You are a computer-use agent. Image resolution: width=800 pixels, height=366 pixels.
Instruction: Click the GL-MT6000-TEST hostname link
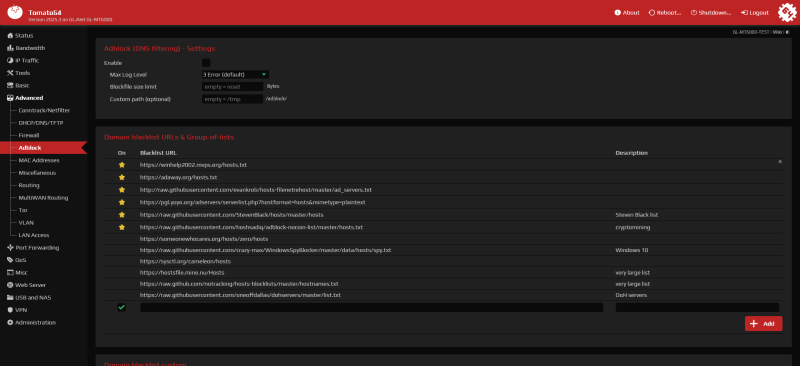[x=751, y=32]
